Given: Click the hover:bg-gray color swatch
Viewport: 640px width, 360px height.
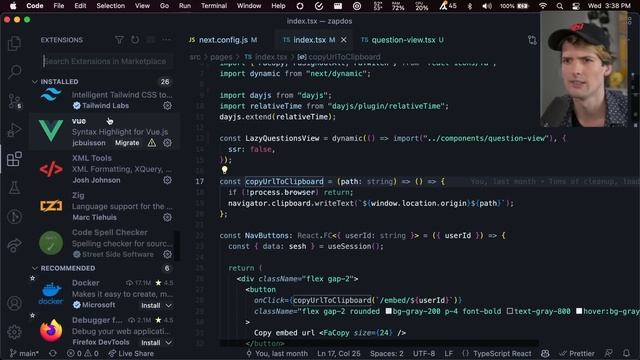Looking at the screenshot, I should 579,311.
